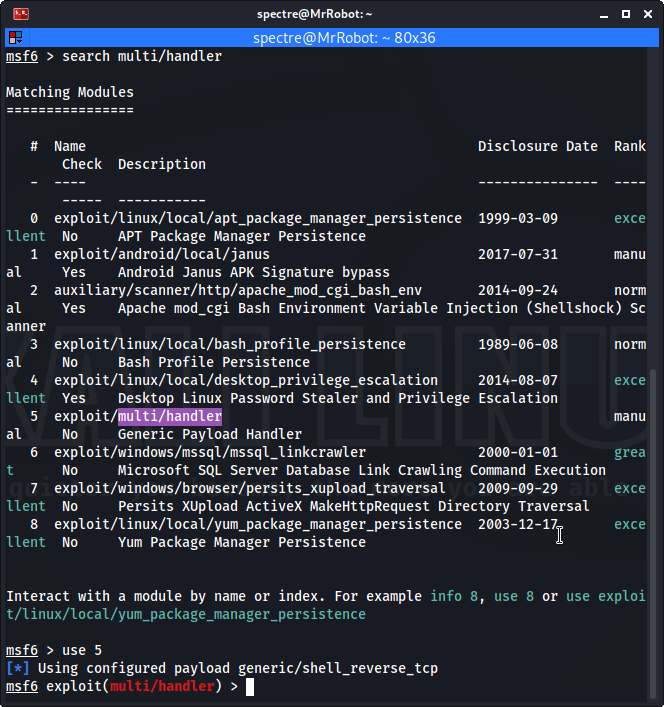Click the date 1989-06-08
This screenshot has width=664, height=707.
pos(518,344)
